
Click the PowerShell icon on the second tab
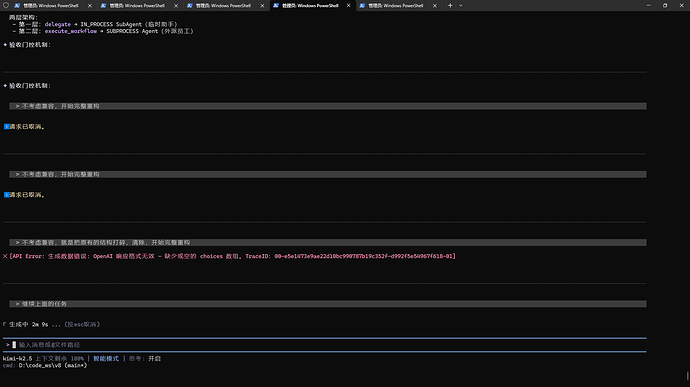(103, 6)
